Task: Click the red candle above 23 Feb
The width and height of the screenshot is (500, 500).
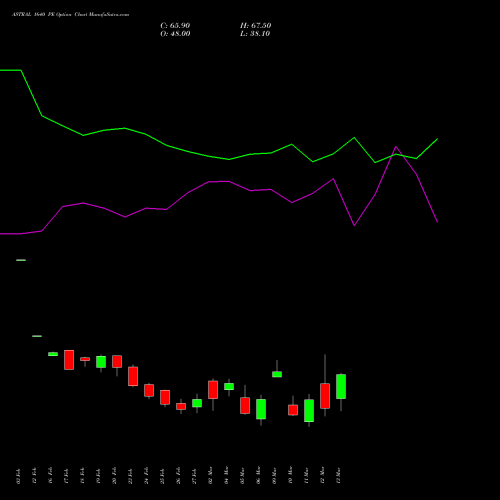Action: click(x=133, y=376)
